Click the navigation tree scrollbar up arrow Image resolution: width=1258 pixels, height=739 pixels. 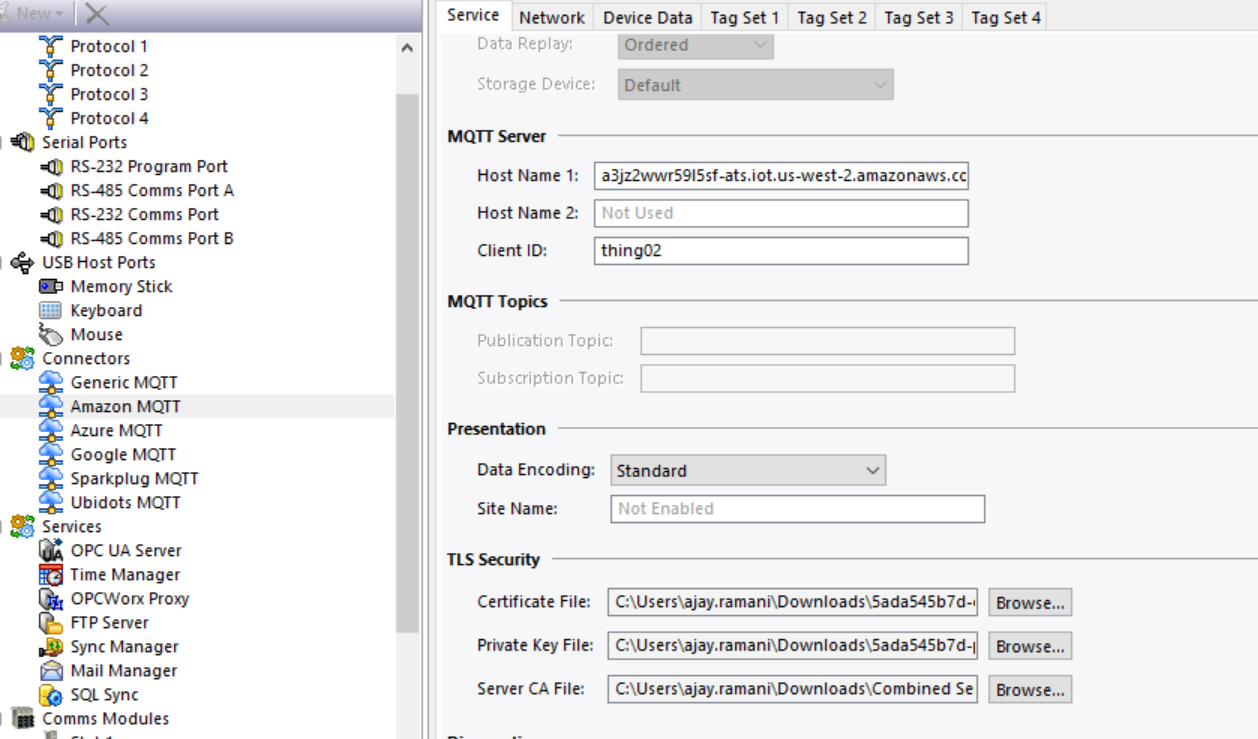406,47
